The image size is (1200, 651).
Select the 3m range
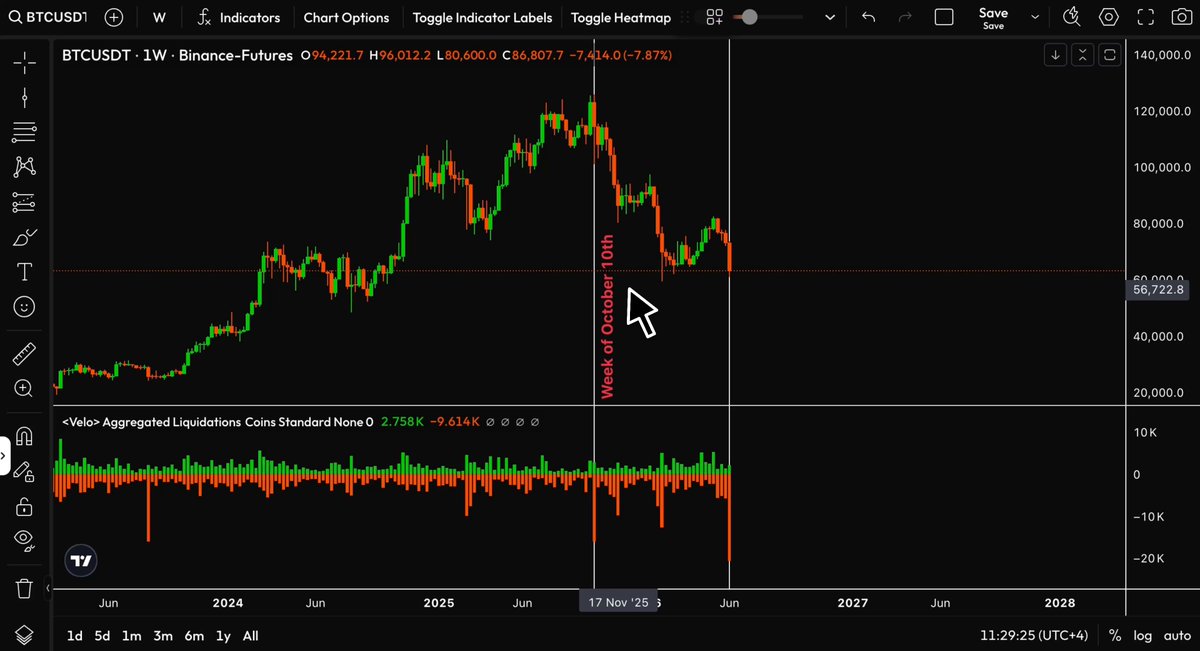[163, 636]
